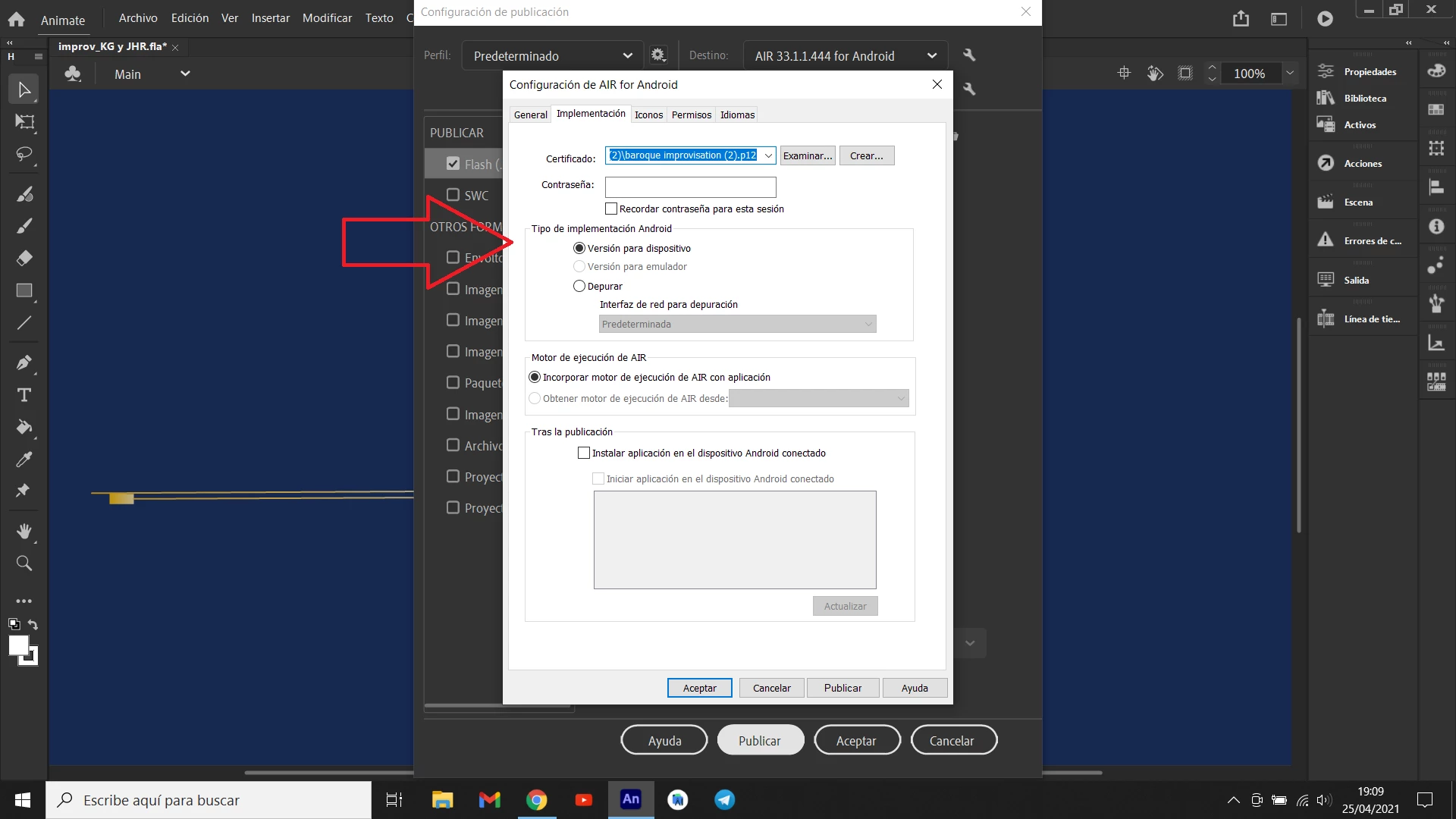Choose the Paint Bucket tool
The width and height of the screenshot is (1456, 819).
pyautogui.click(x=24, y=427)
